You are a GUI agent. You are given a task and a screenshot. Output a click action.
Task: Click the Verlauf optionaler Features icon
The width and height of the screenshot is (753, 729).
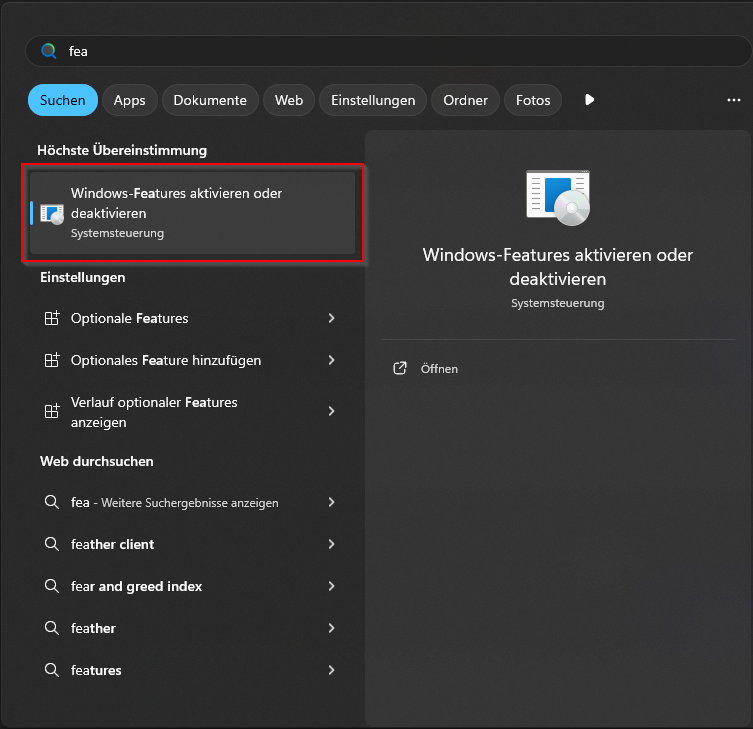52,411
